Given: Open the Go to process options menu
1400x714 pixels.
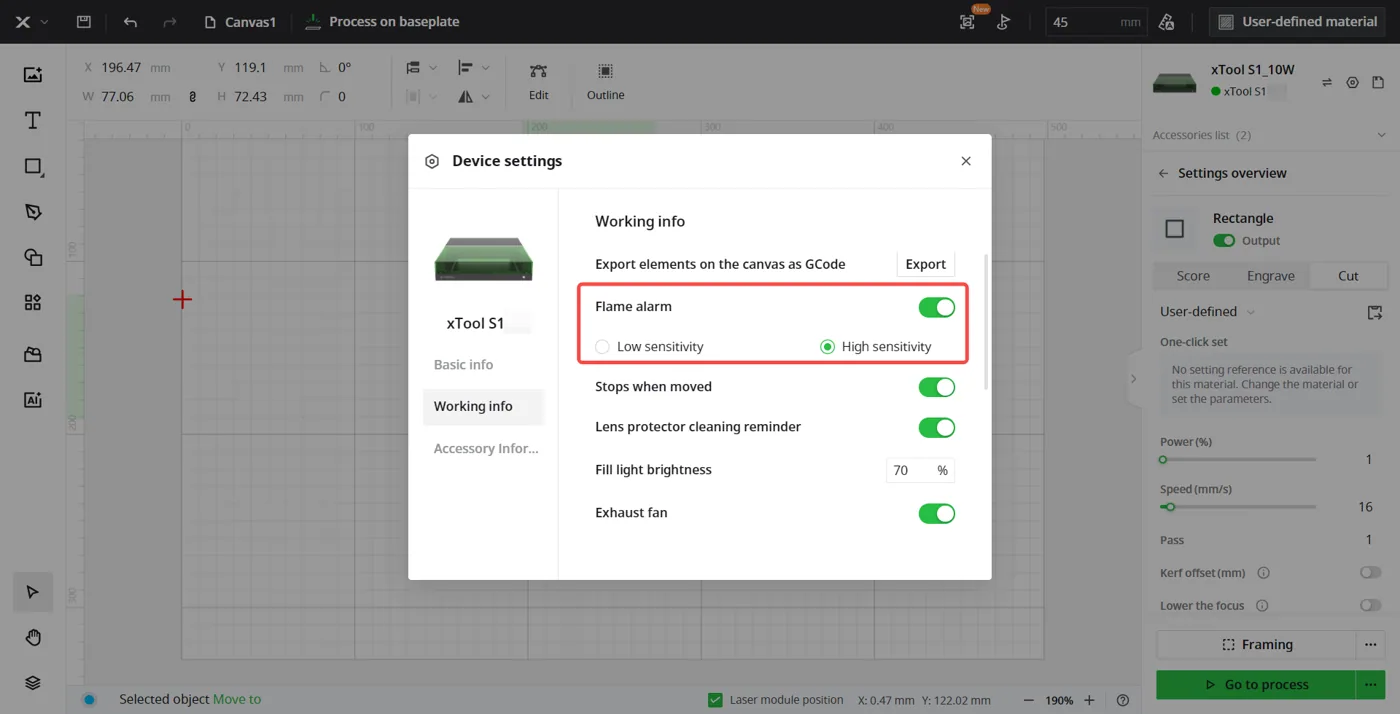Looking at the screenshot, I should click(1371, 685).
